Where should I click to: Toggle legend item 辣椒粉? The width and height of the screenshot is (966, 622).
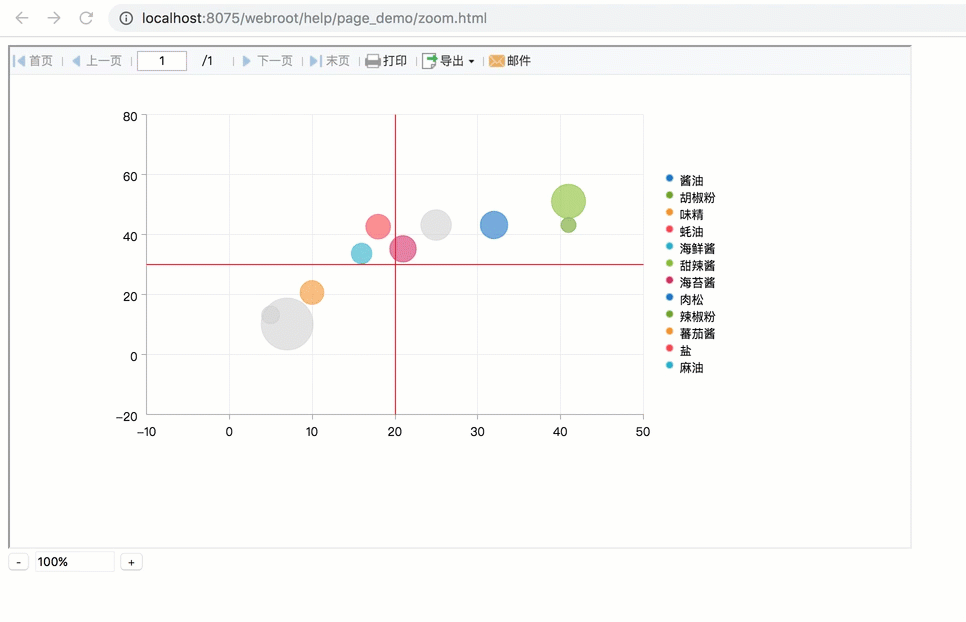(x=691, y=317)
